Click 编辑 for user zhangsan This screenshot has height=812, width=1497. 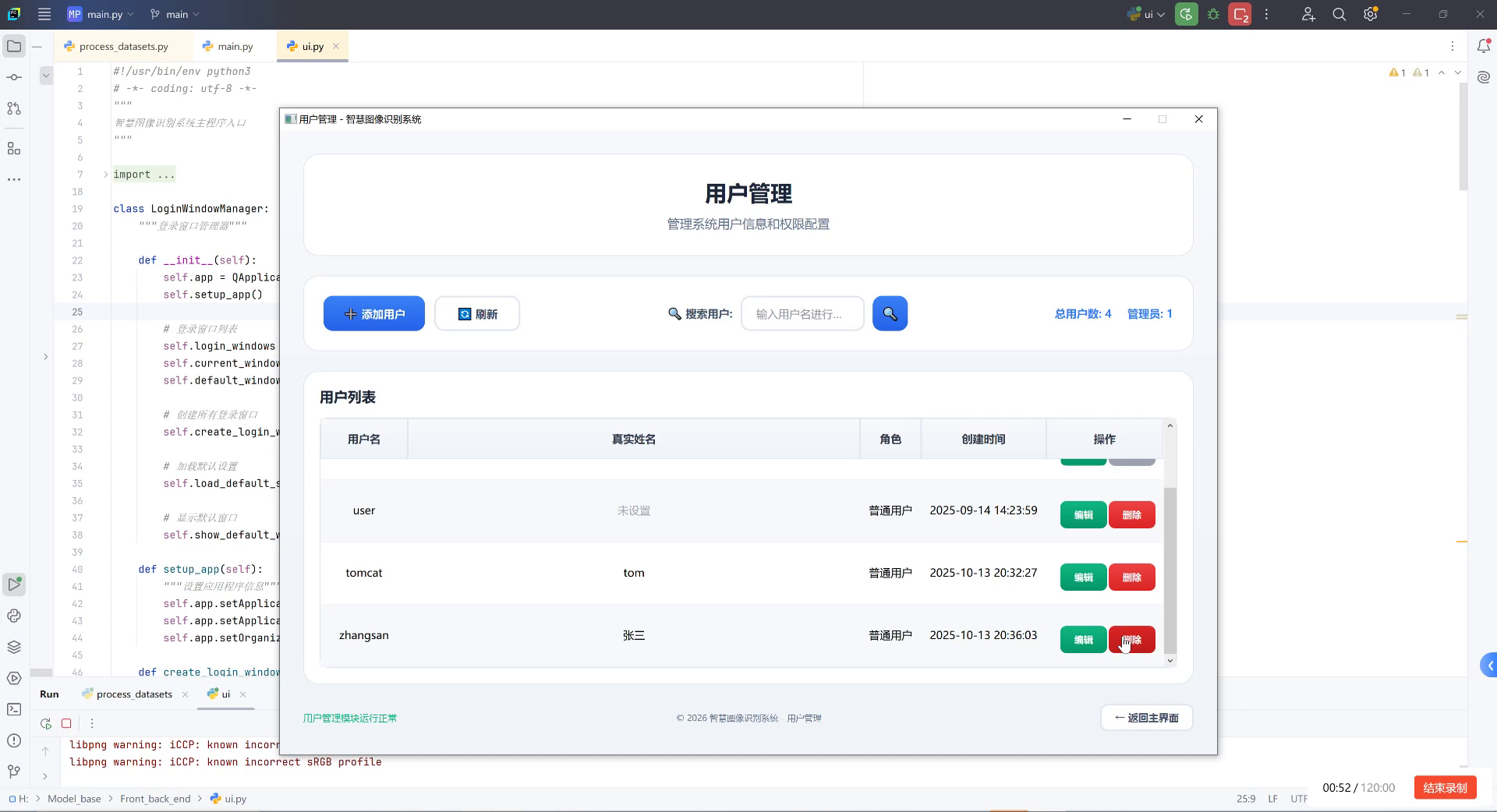coord(1083,640)
